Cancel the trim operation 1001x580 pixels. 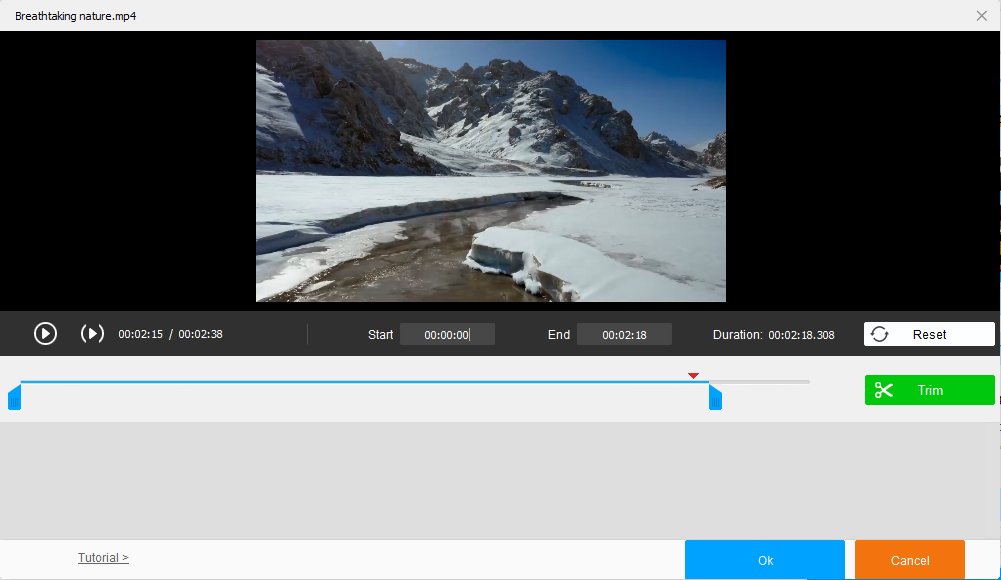click(x=908, y=560)
